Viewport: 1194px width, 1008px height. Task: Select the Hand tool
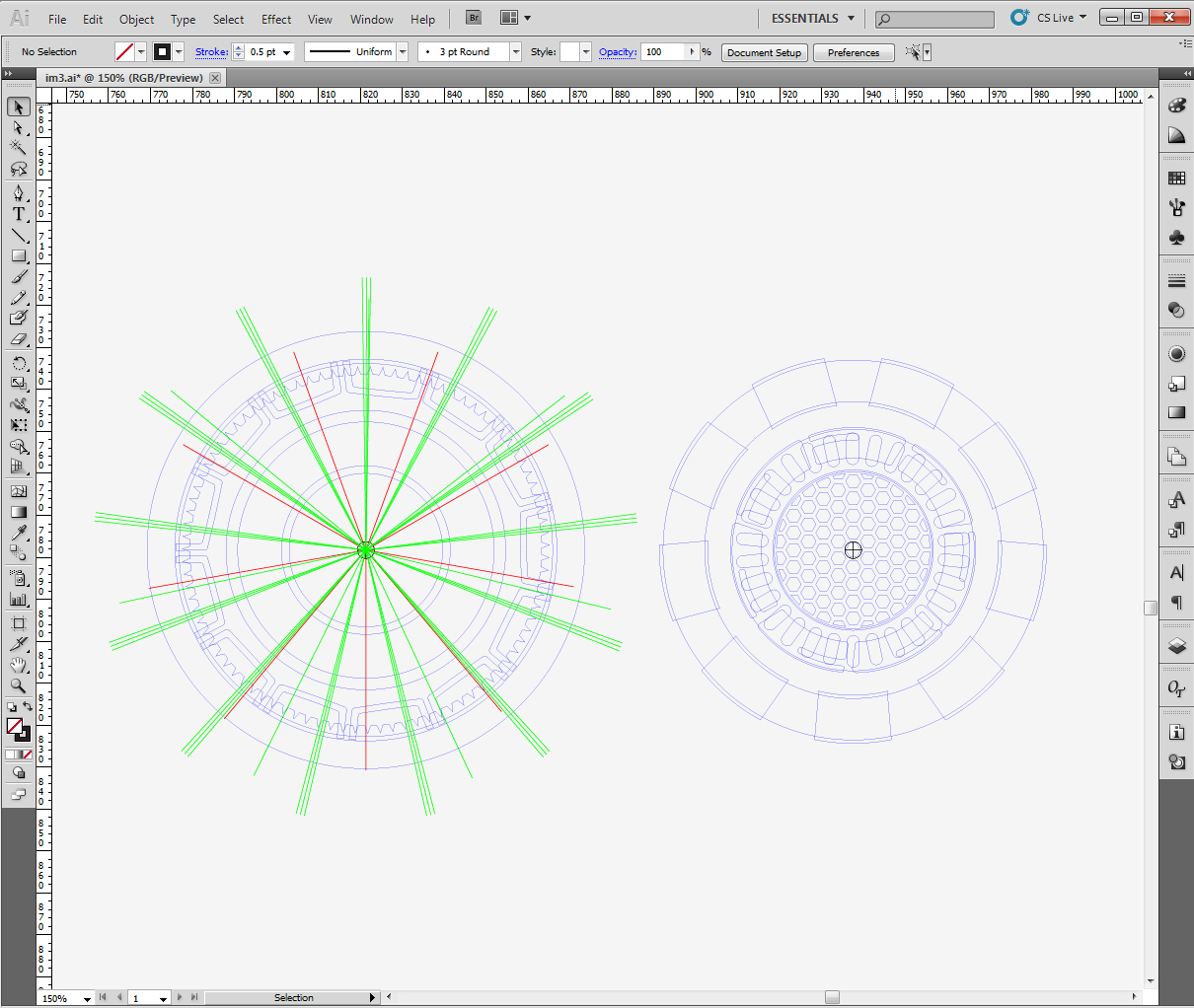pyautogui.click(x=19, y=665)
